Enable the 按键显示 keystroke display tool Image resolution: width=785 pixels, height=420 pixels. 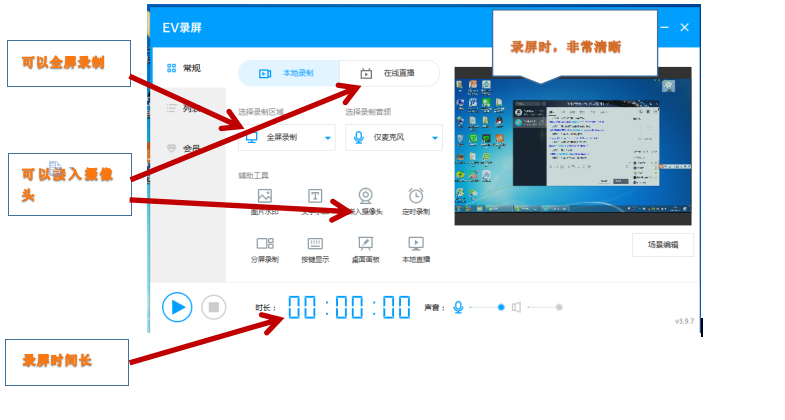[x=315, y=243]
